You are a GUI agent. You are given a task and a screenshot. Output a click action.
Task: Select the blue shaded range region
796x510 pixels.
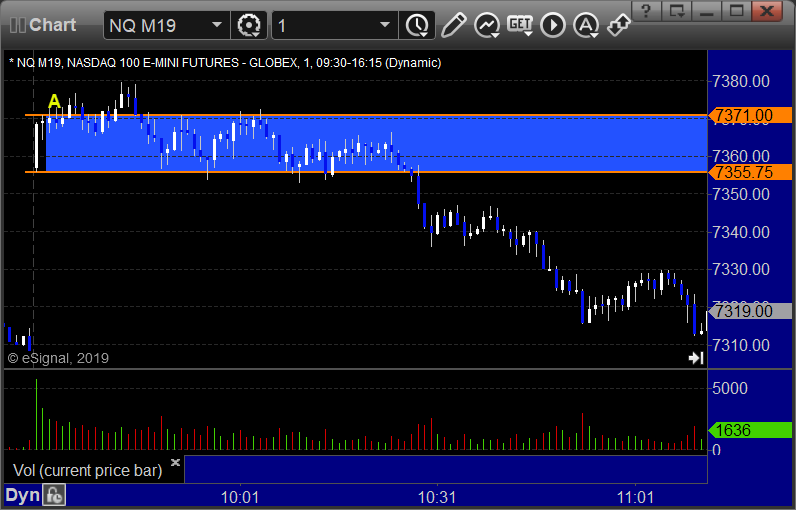click(x=376, y=144)
